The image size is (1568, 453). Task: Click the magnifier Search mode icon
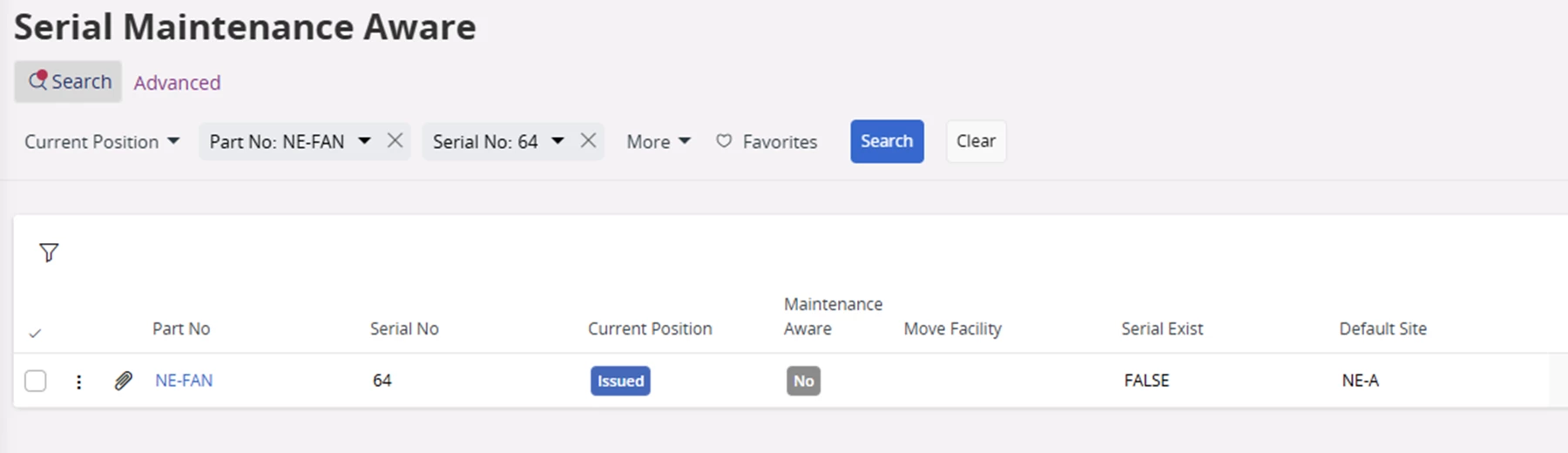(37, 81)
